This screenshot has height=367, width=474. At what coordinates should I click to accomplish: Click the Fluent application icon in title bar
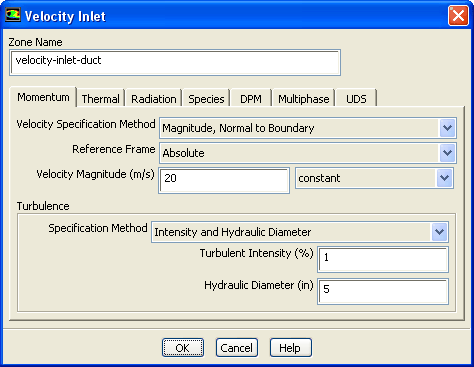click(x=13, y=15)
